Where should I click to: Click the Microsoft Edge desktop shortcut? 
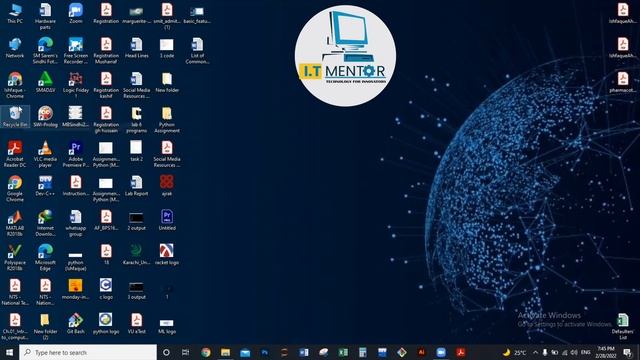[45, 258]
